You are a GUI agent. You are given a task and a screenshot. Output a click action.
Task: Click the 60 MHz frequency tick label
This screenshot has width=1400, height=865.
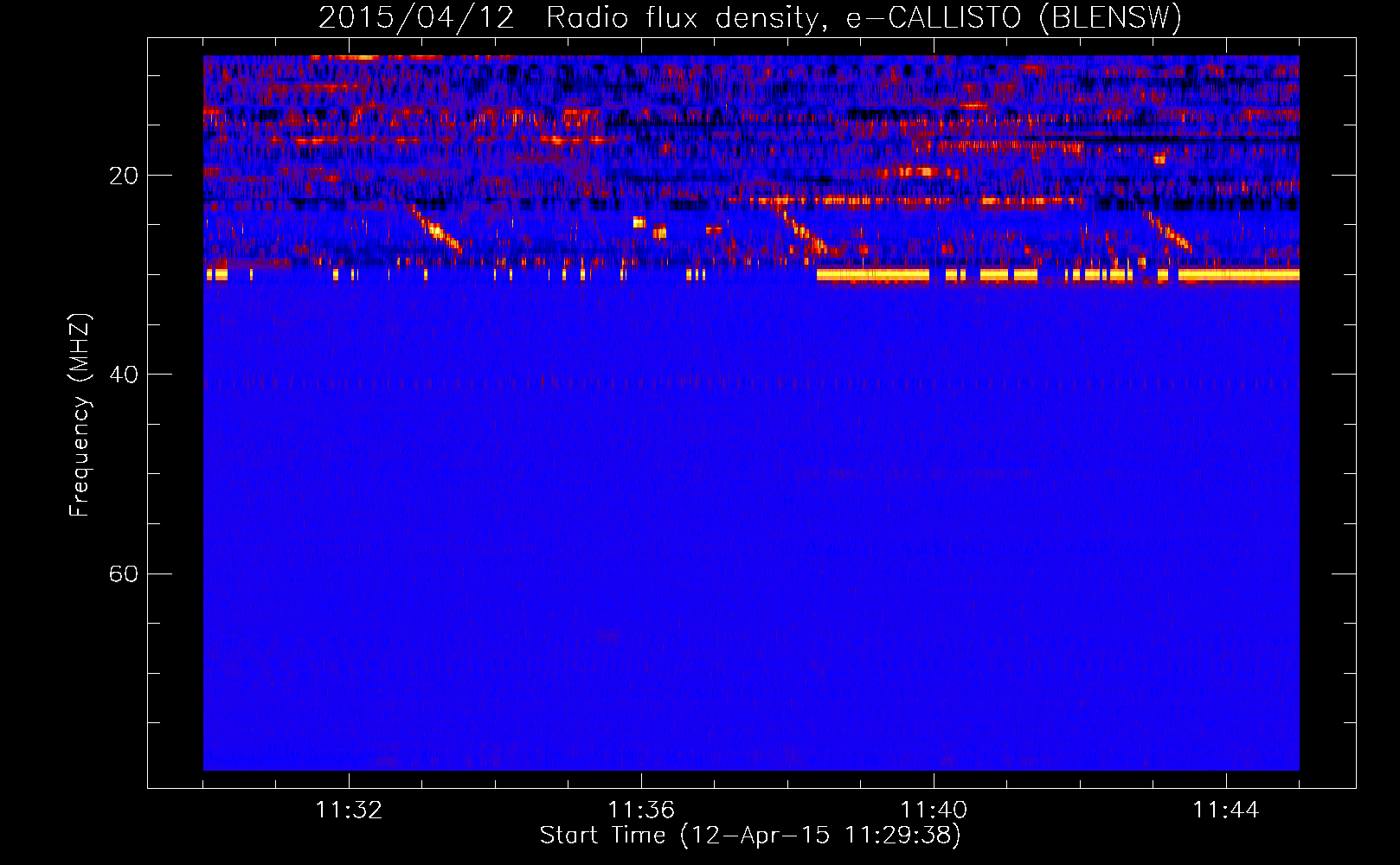[x=124, y=573]
